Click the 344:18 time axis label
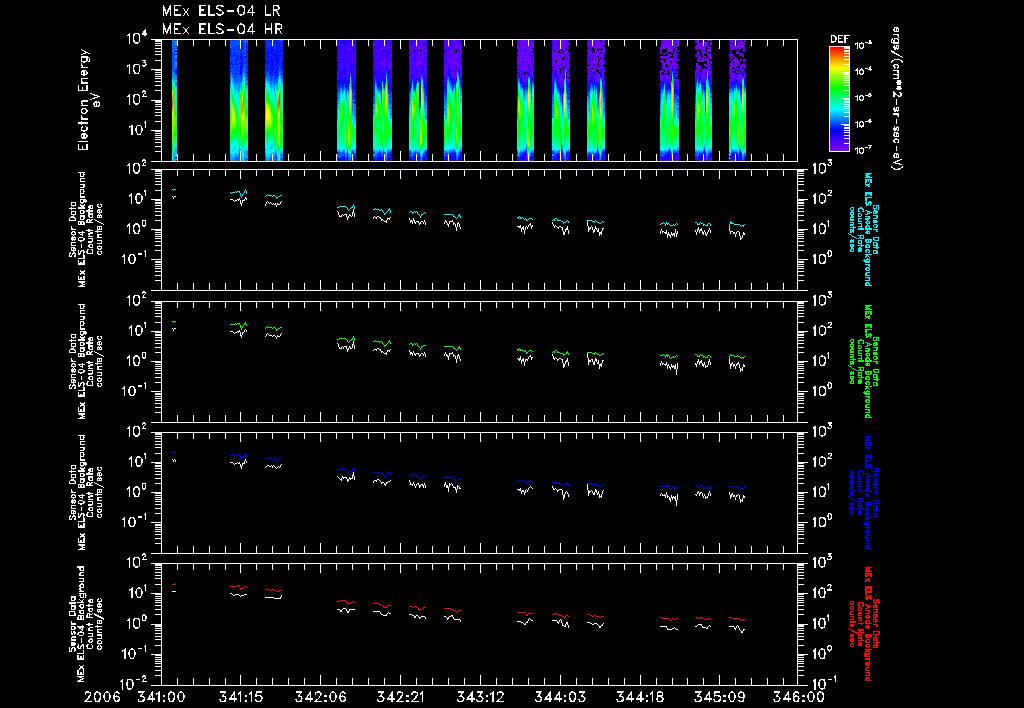 [639, 697]
